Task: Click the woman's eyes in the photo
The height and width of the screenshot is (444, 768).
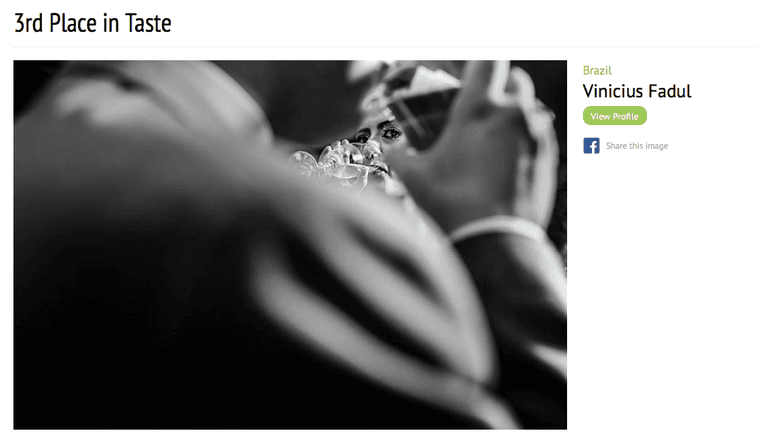Action: 378,133
